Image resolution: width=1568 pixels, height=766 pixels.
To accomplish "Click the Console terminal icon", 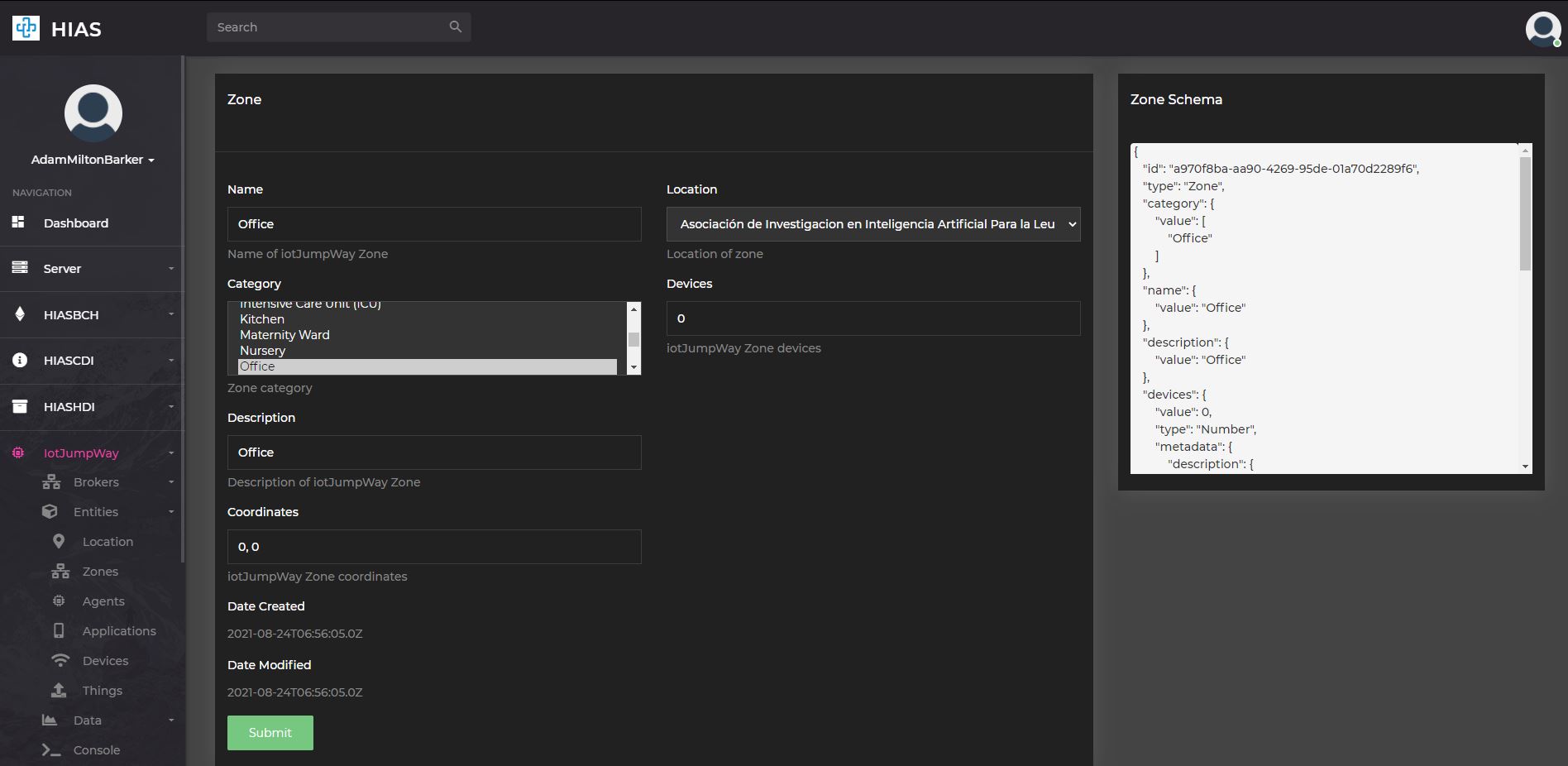I will [x=51, y=750].
